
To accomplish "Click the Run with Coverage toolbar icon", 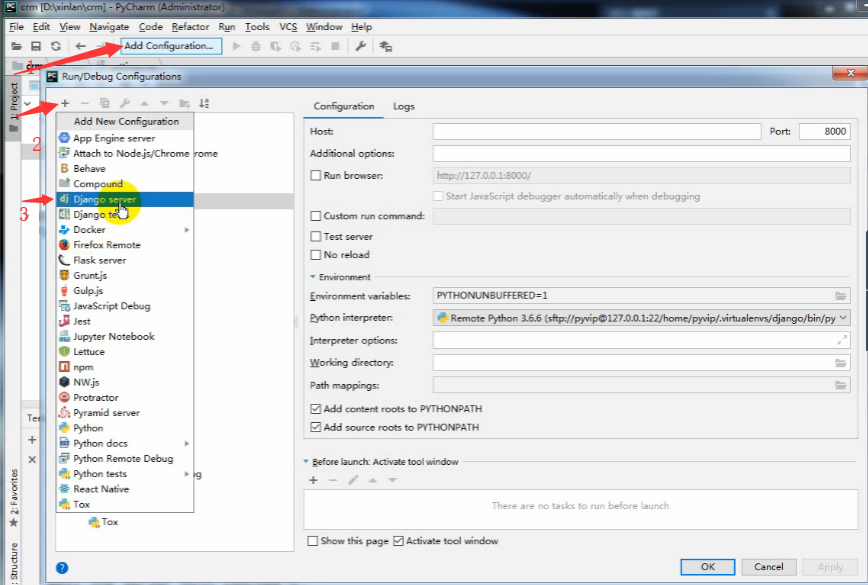I will pyautogui.click(x=275, y=46).
